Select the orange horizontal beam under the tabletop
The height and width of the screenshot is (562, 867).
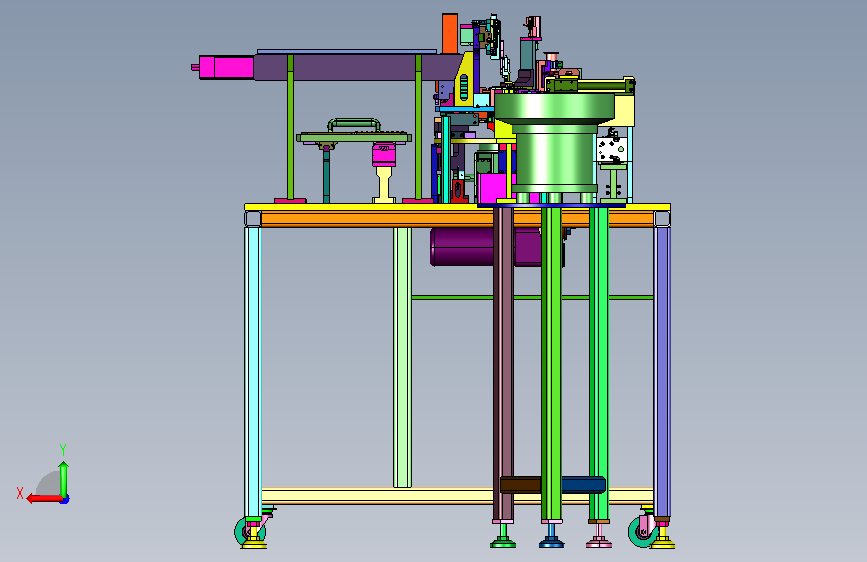(376, 220)
